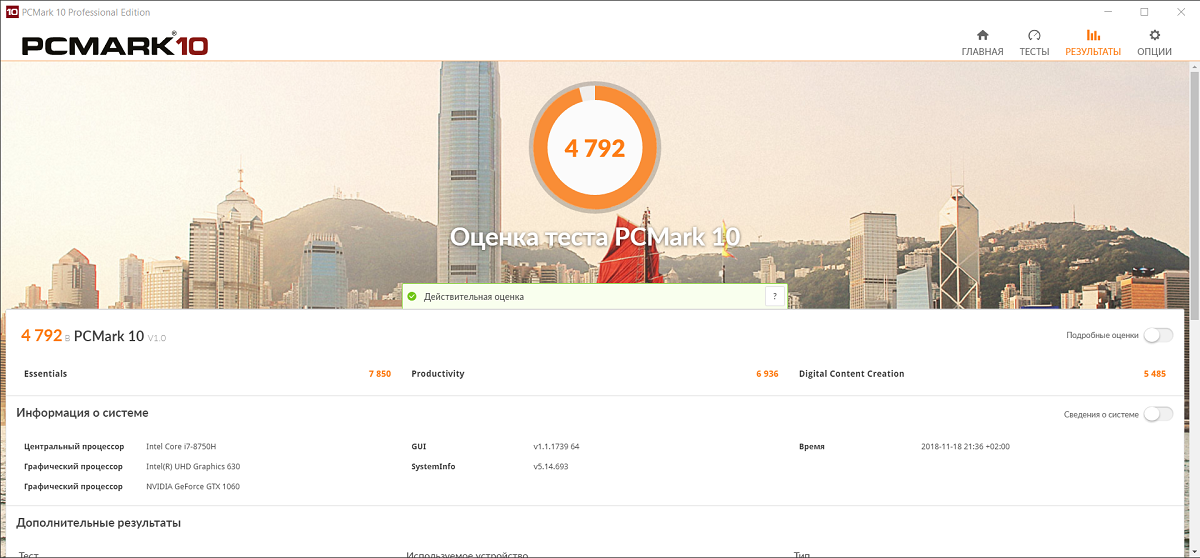This screenshot has width=1200, height=558.
Task: Toggle Сведения о системе switch
Action: tap(1158, 414)
